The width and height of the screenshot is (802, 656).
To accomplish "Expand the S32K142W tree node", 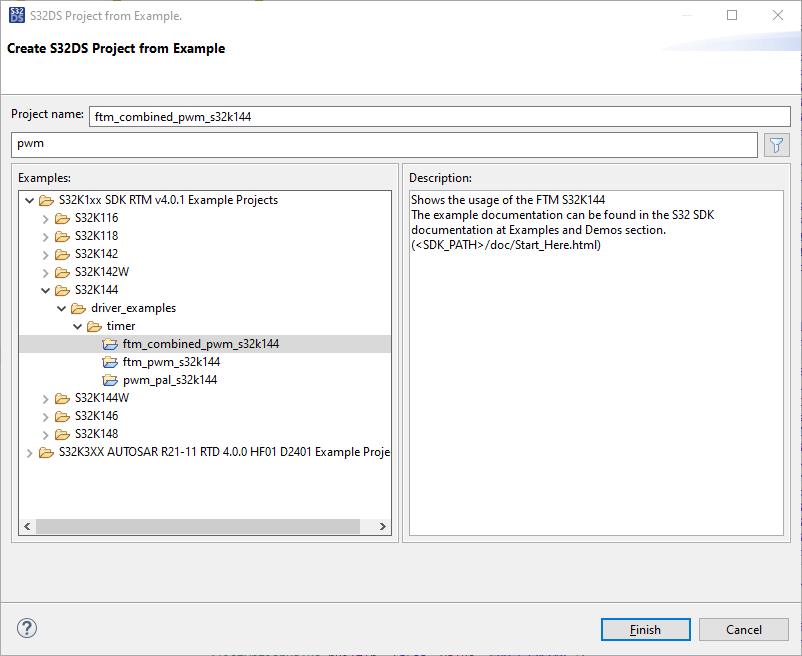I will 45,271.
